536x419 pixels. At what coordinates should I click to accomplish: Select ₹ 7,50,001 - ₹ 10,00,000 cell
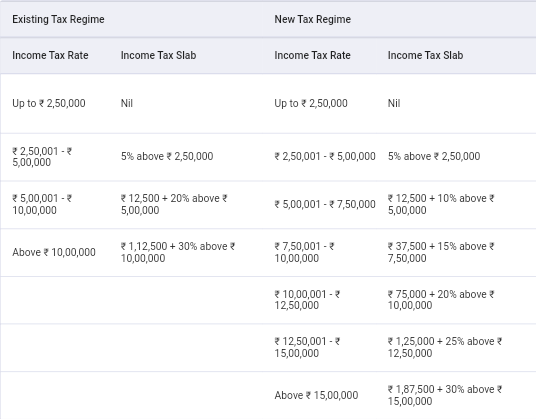click(x=305, y=252)
